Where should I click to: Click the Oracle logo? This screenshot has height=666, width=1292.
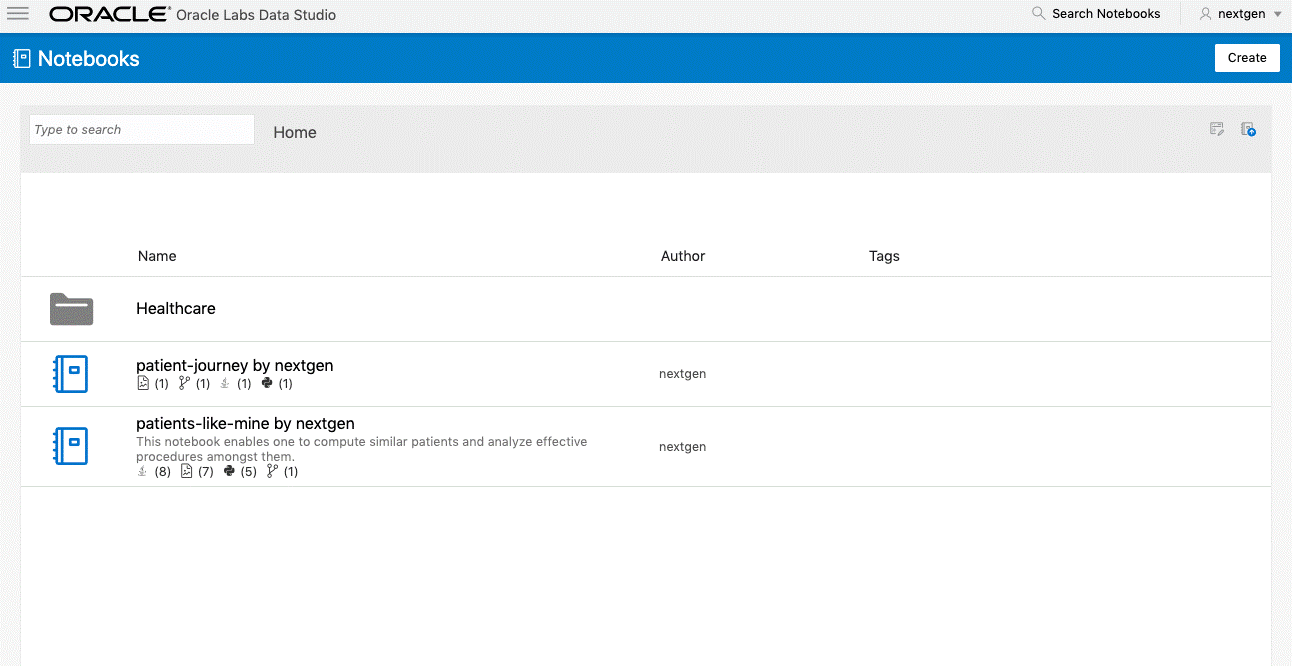(109, 14)
